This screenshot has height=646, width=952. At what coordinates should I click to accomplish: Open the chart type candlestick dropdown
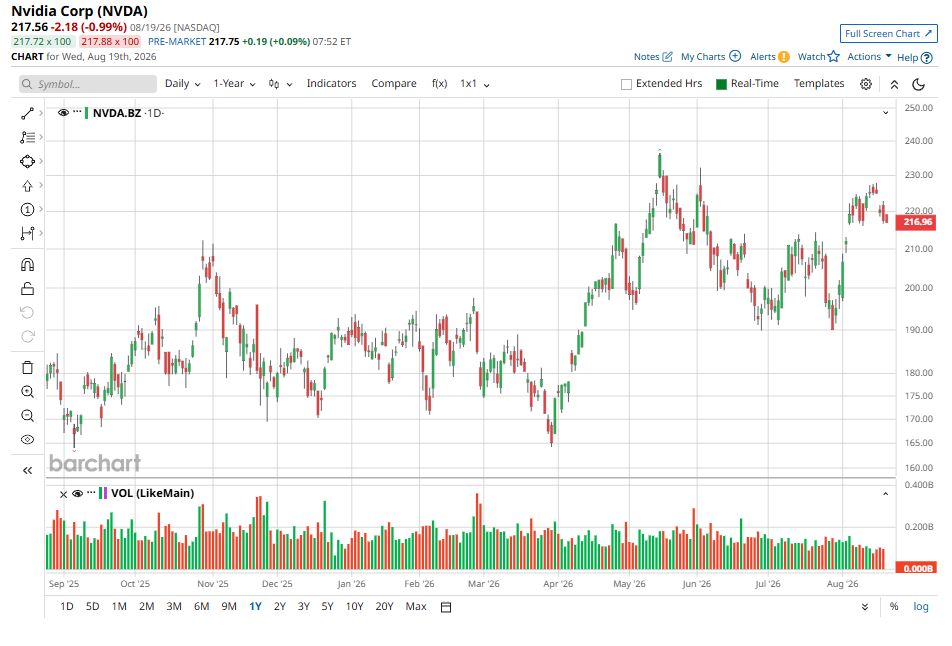click(x=280, y=84)
